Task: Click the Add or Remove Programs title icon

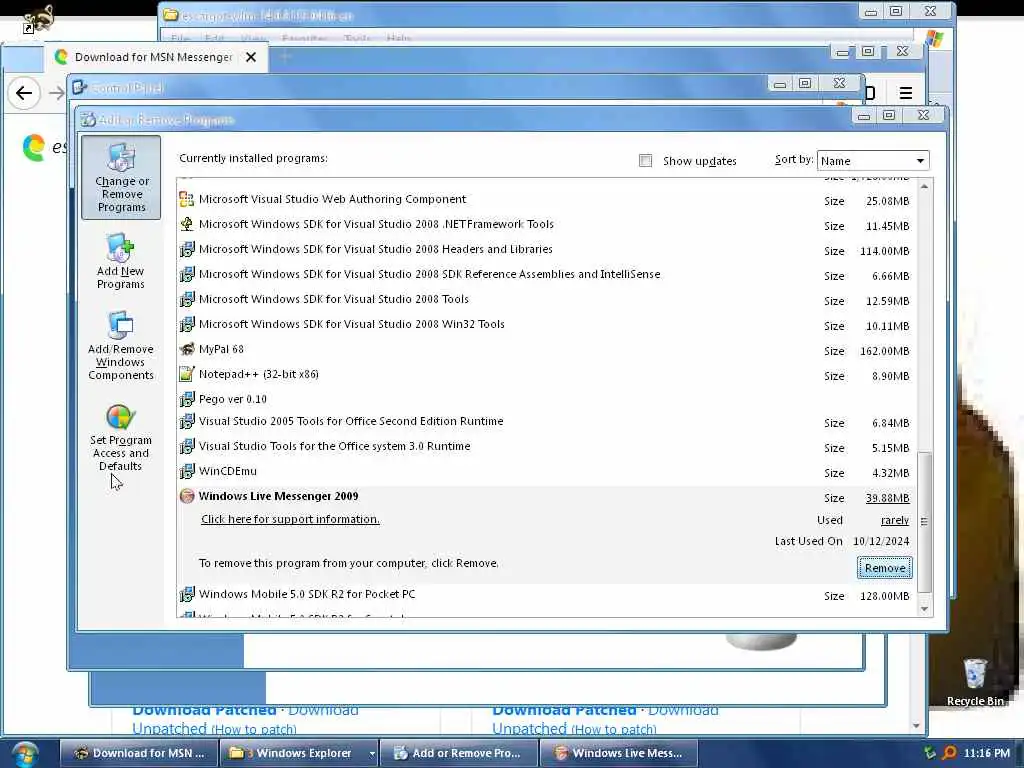Action: pyautogui.click(x=88, y=120)
